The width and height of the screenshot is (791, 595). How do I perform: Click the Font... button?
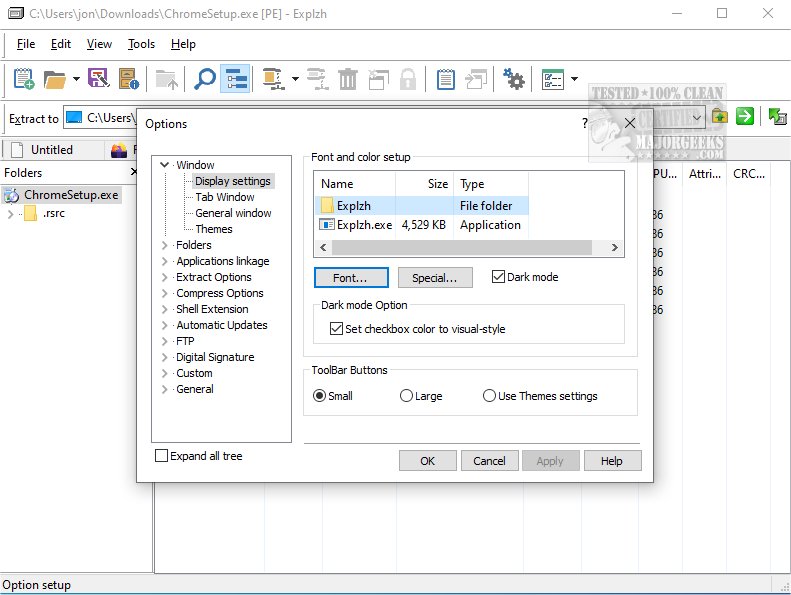pos(349,278)
